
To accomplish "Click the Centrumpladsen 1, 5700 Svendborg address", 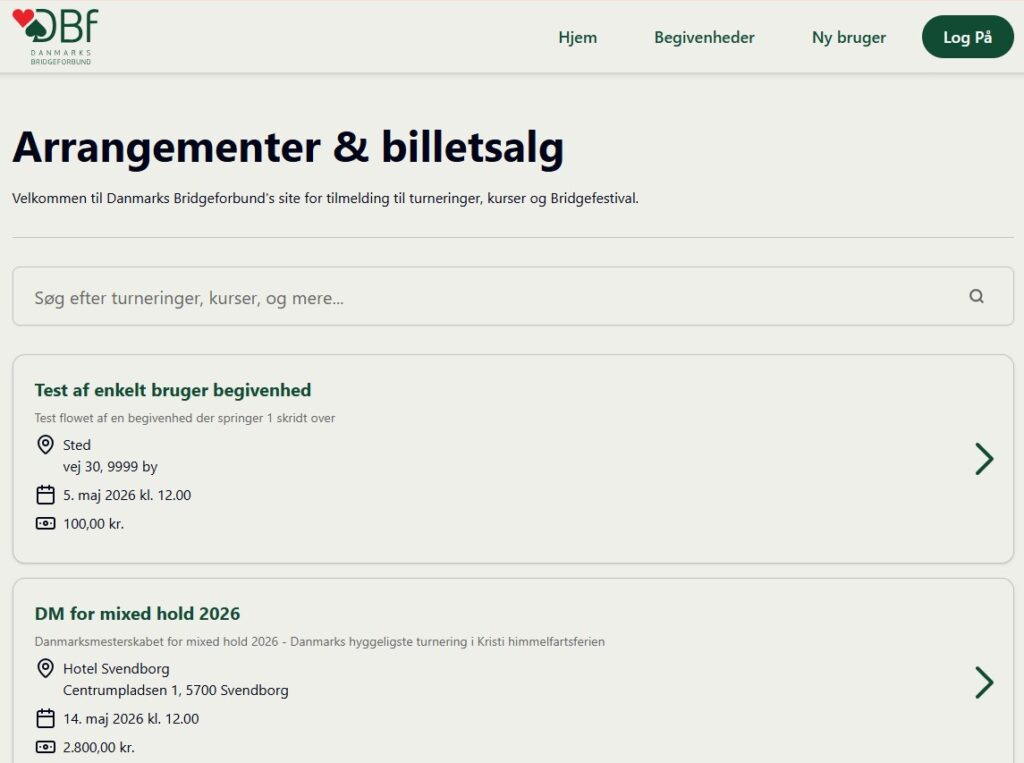I will pyautogui.click(x=176, y=690).
